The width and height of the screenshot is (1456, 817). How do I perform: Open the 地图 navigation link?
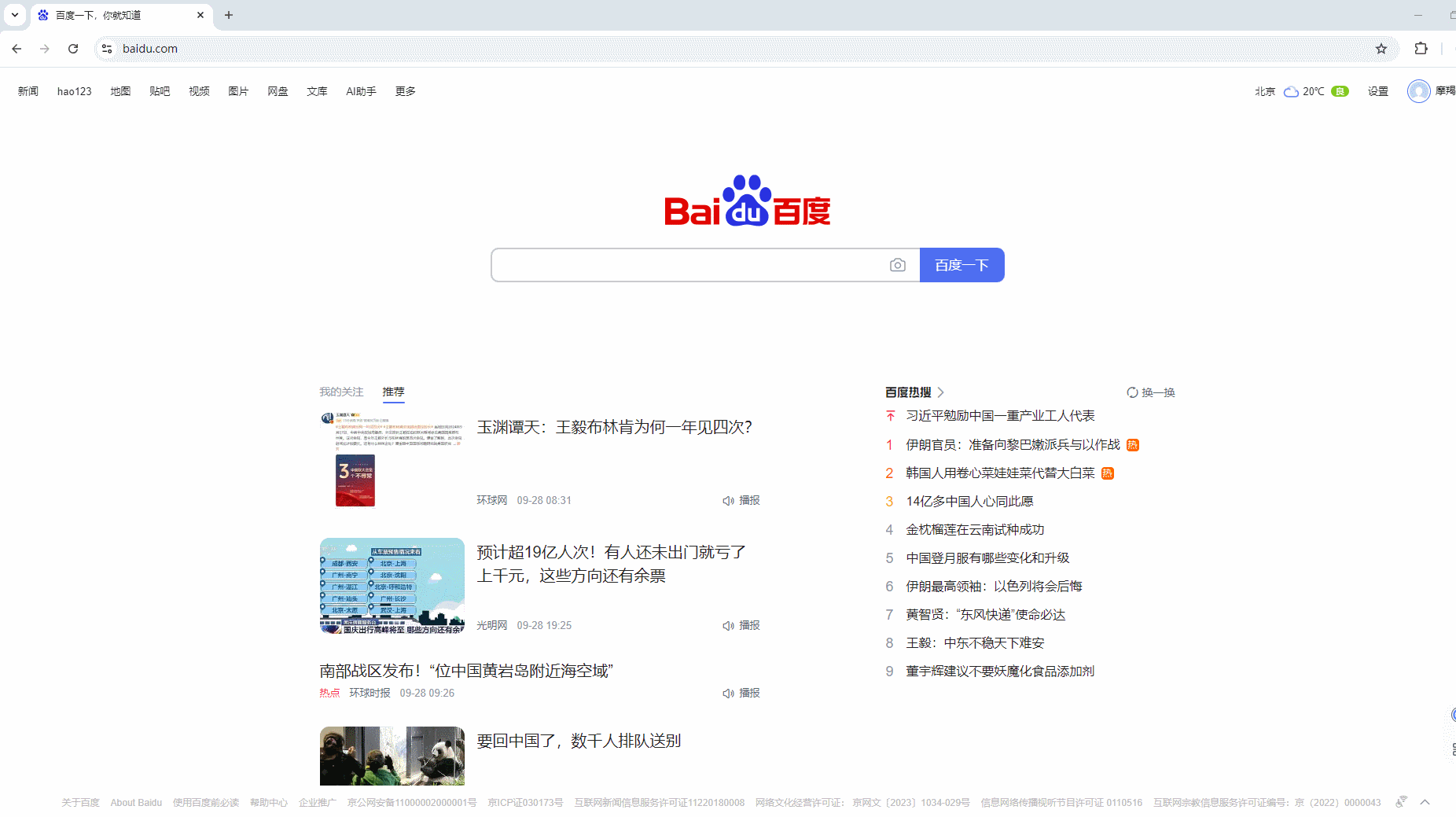click(x=120, y=91)
